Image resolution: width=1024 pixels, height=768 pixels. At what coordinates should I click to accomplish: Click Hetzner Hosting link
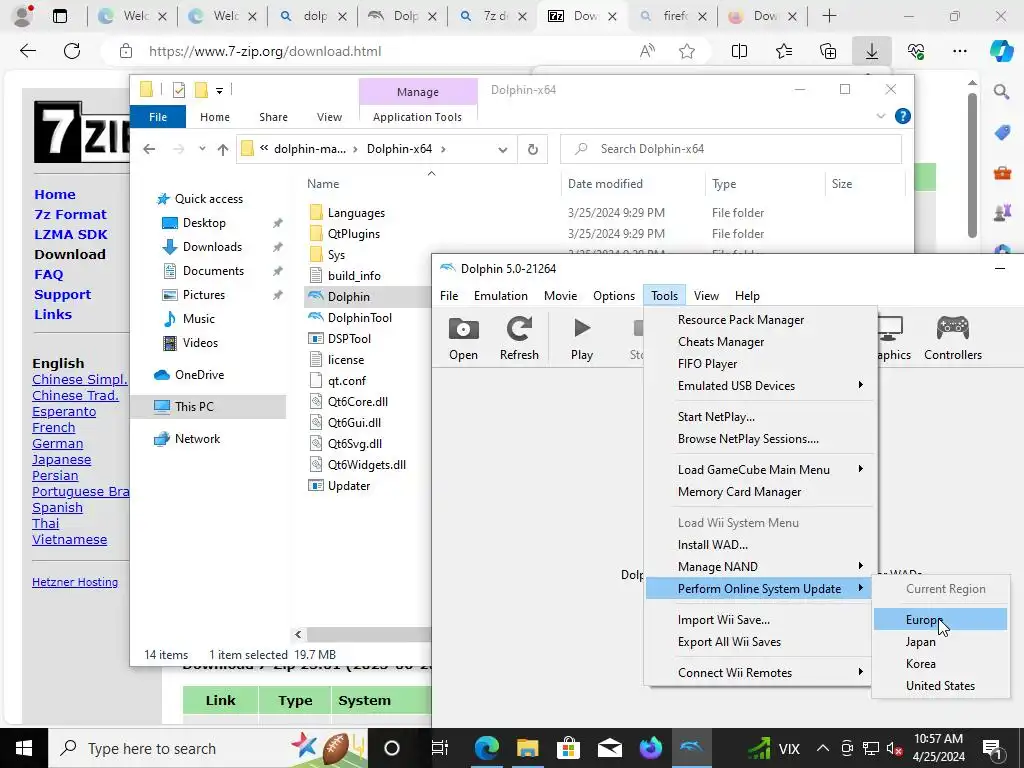pyautogui.click(x=75, y=582)
